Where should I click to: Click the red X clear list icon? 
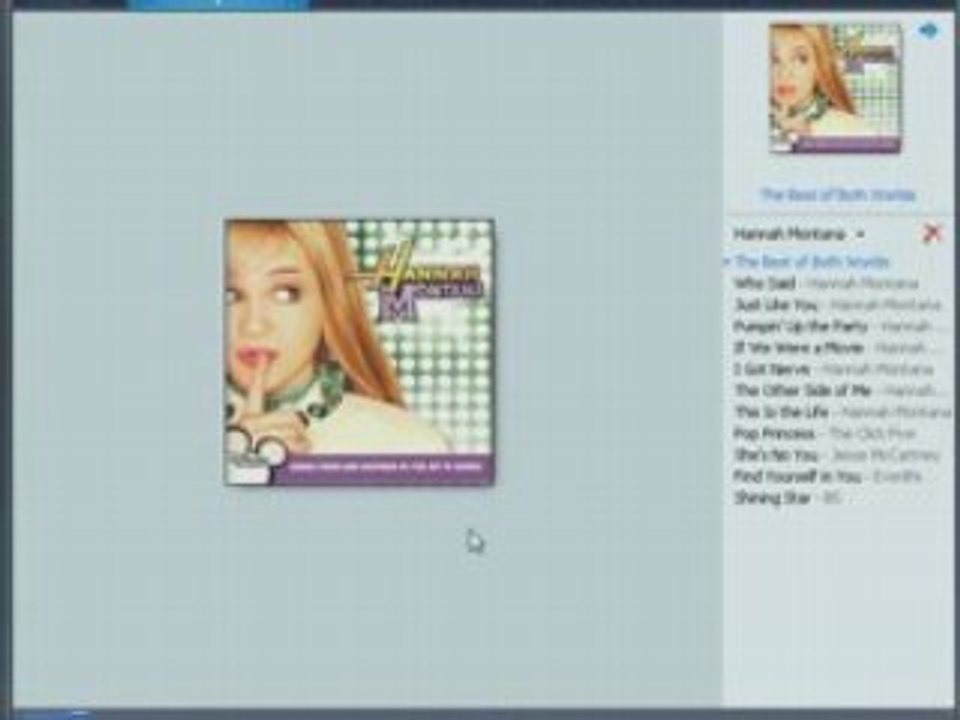[931, 233]
